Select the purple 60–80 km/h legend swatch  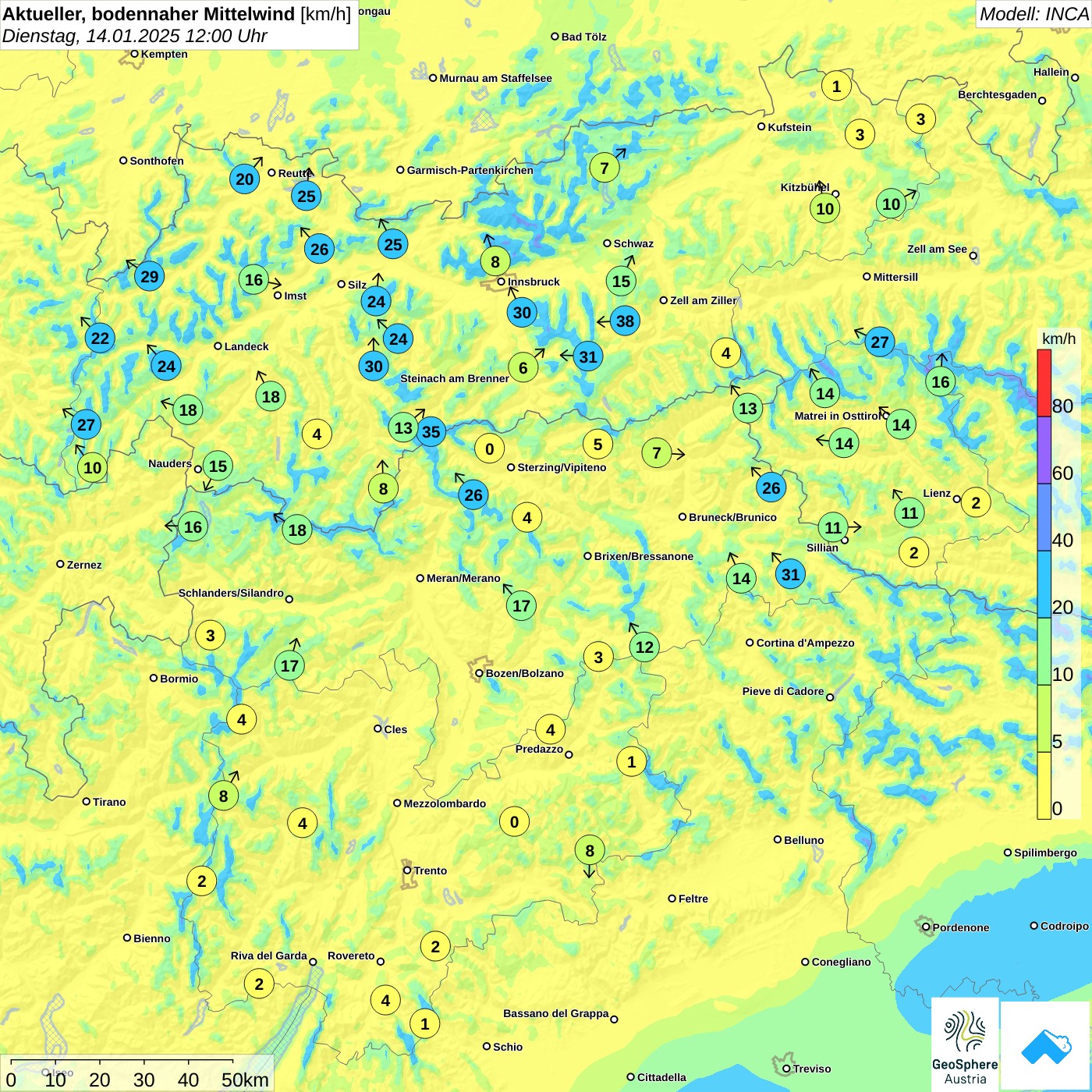(x=1044, y=450)
